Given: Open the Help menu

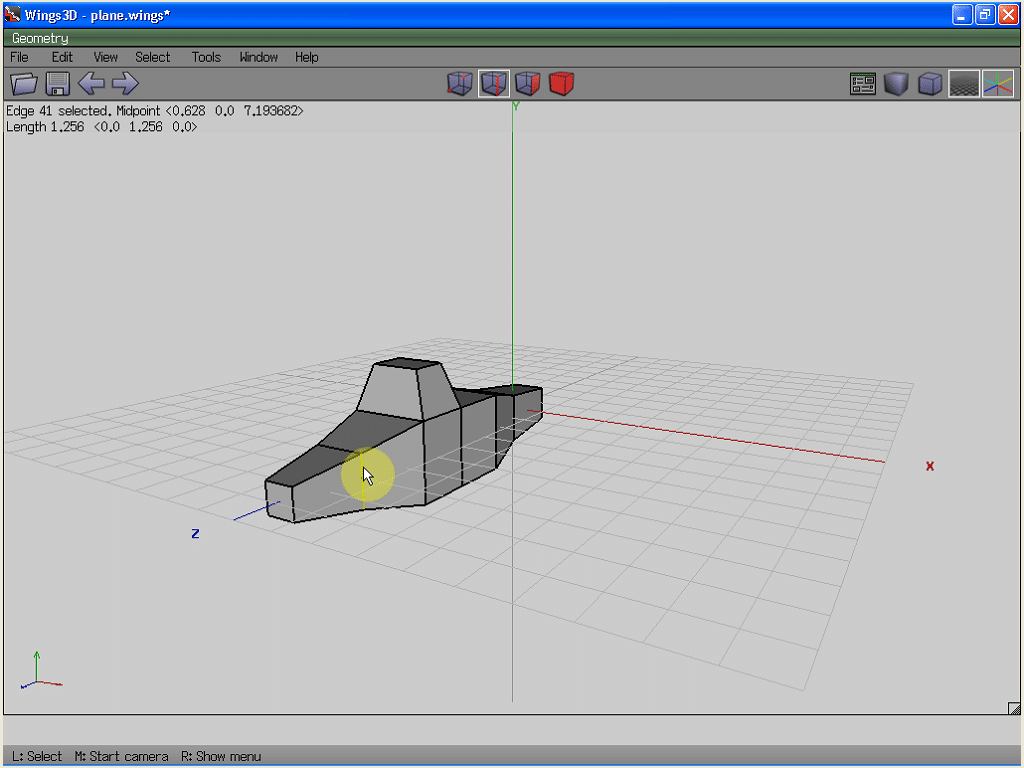Looking at the screenshot, I should coord(306,57).
